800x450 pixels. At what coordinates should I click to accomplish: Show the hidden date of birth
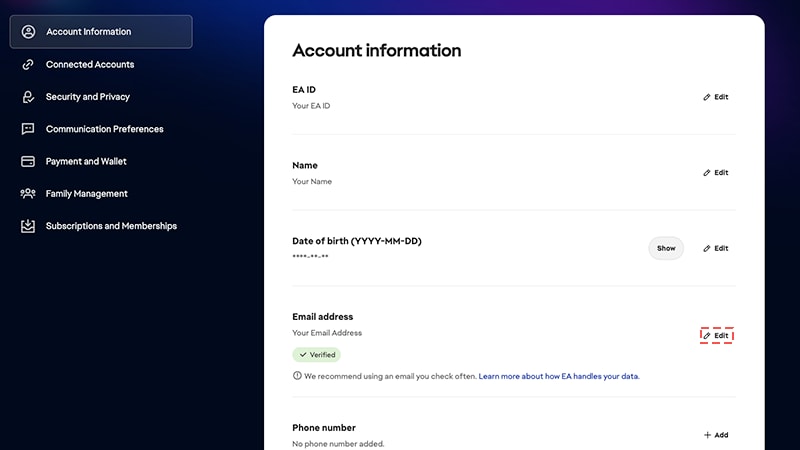[666, 248]
